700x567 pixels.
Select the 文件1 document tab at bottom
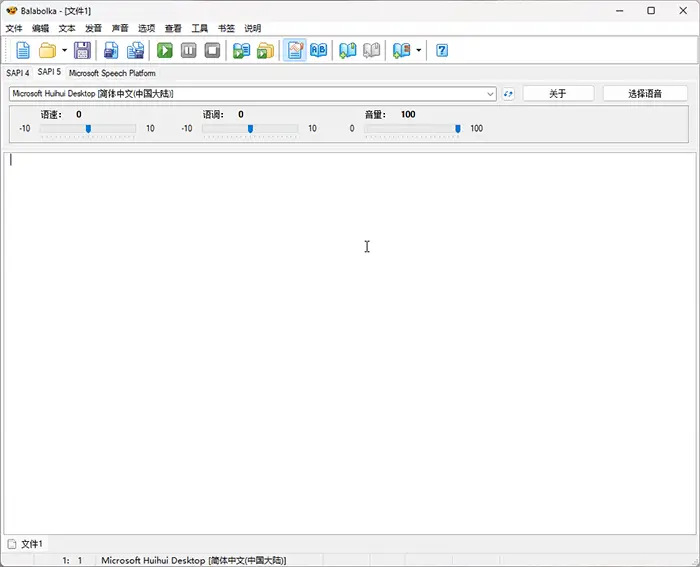(25, 544)
